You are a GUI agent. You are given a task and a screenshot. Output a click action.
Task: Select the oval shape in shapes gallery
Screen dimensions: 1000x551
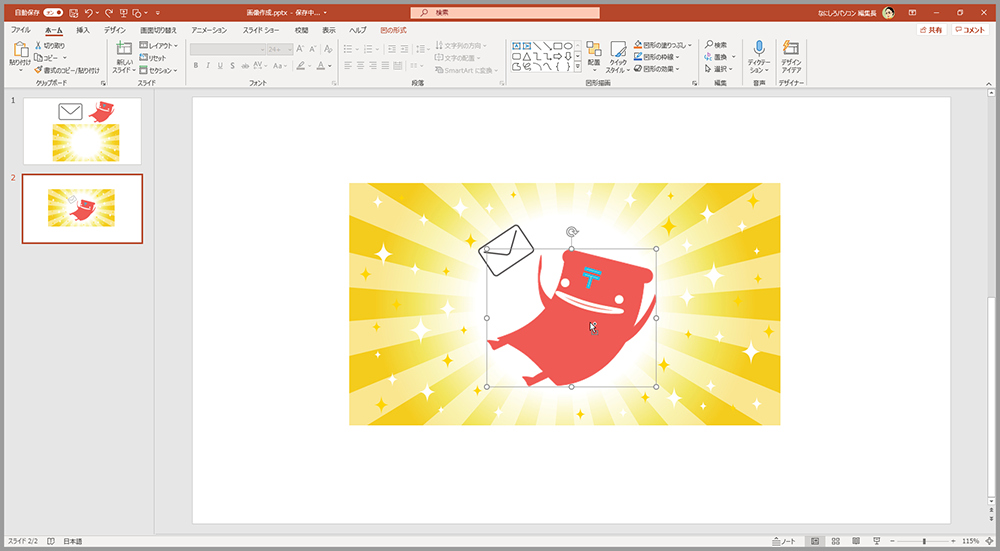pyautogui.click(x=568, y=46)
